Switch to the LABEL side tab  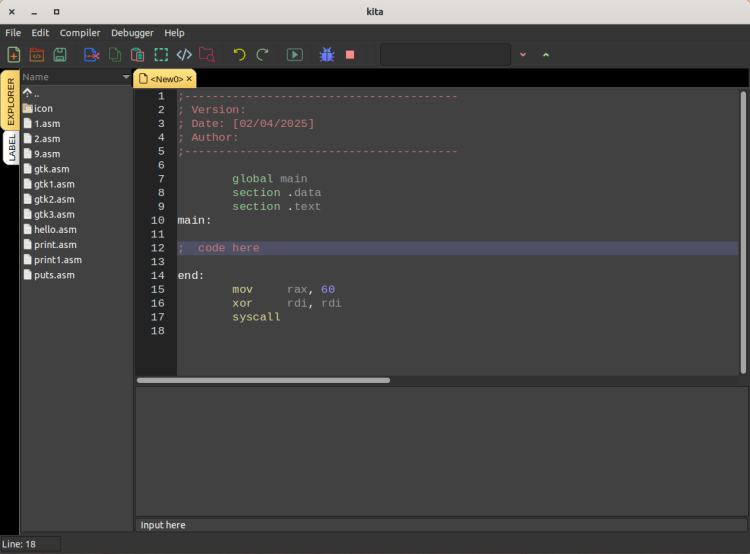pos(11,148)
